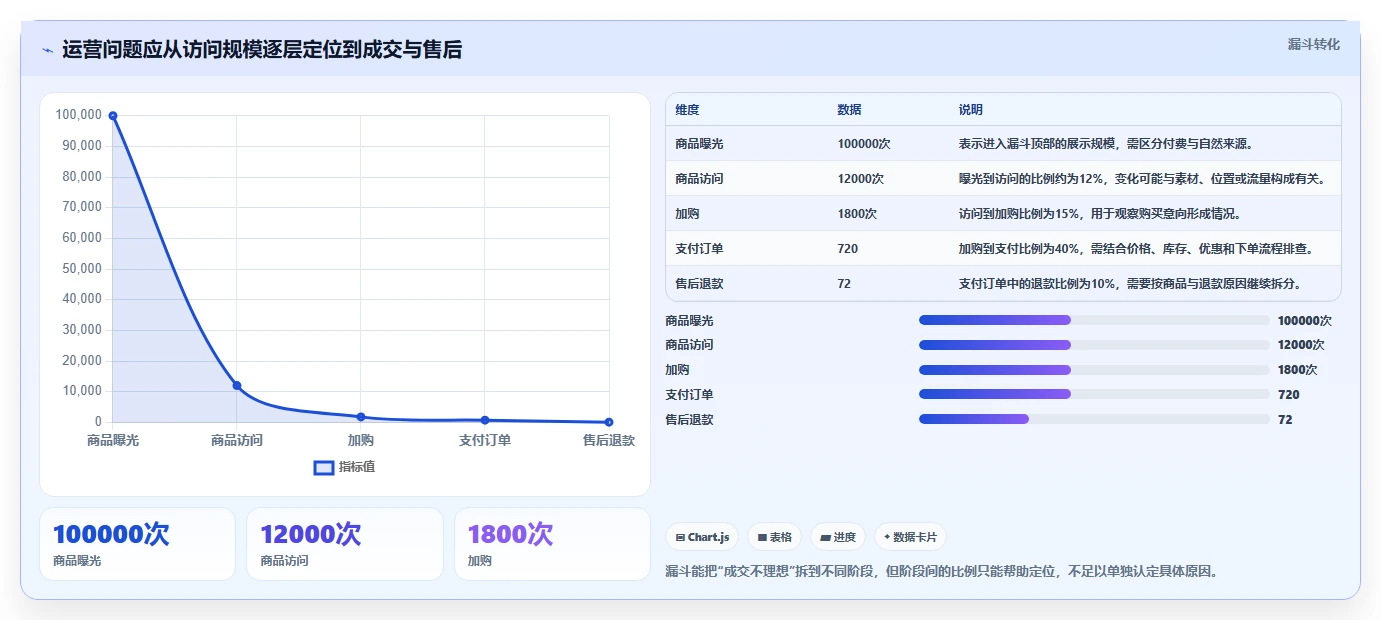1381x620 pixels.
Task: Click the footer note starting 漏斗能把
Action: pyautogui.click(x=941, y=572)
